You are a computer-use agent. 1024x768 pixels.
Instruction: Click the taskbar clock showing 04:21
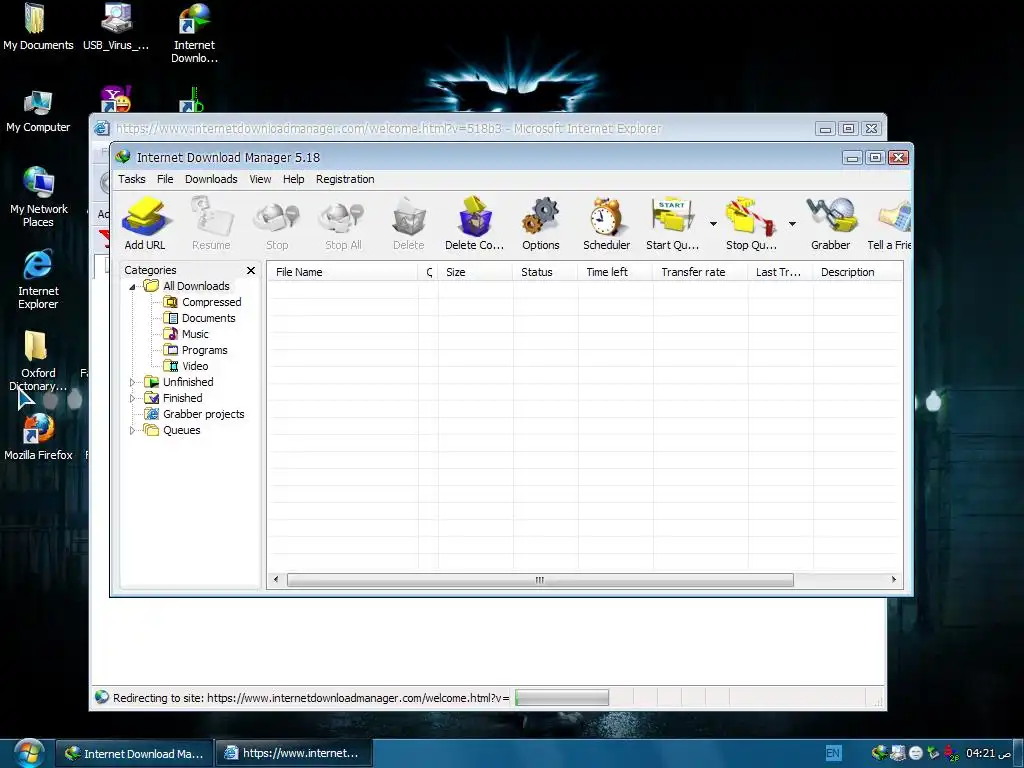988,754
